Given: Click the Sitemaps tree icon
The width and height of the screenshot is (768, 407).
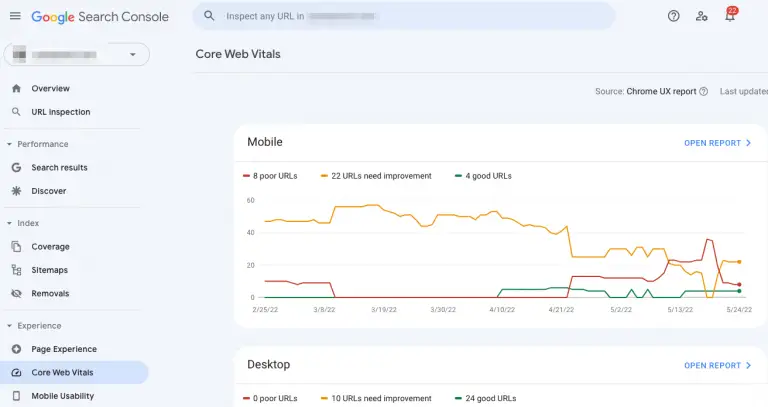Looking at the screenshot, I should [16, 270].
